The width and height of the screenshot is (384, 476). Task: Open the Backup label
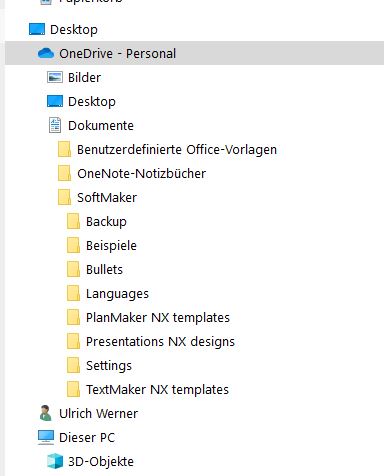[106, 222]
